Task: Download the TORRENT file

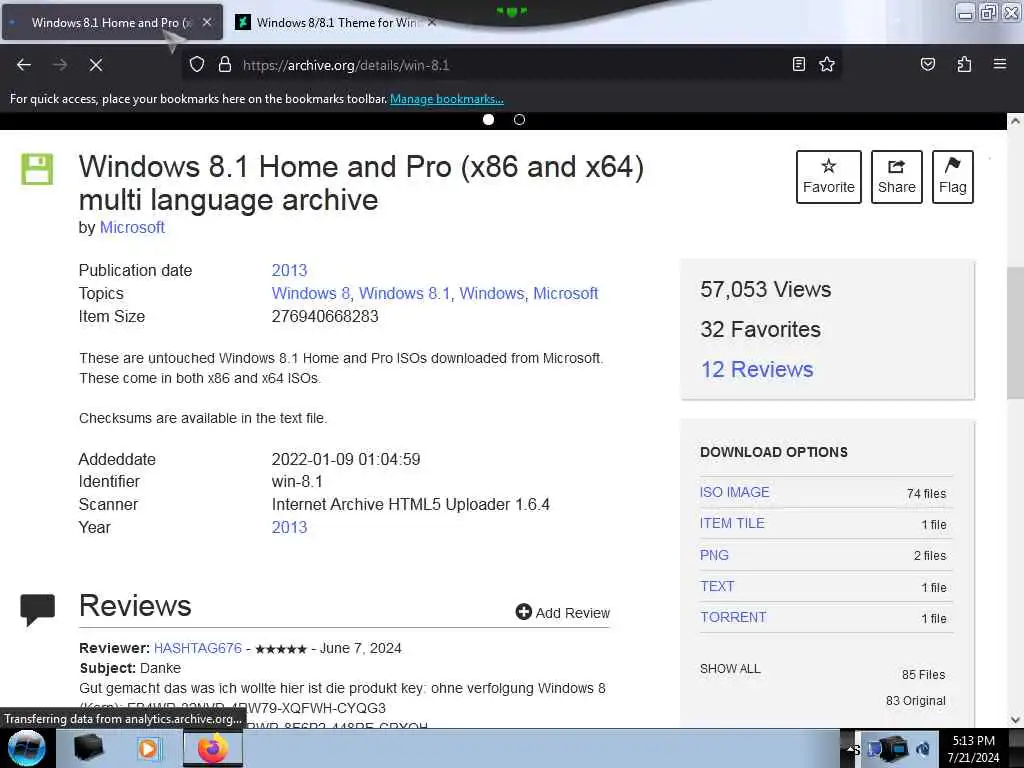Action: [733, 617]
